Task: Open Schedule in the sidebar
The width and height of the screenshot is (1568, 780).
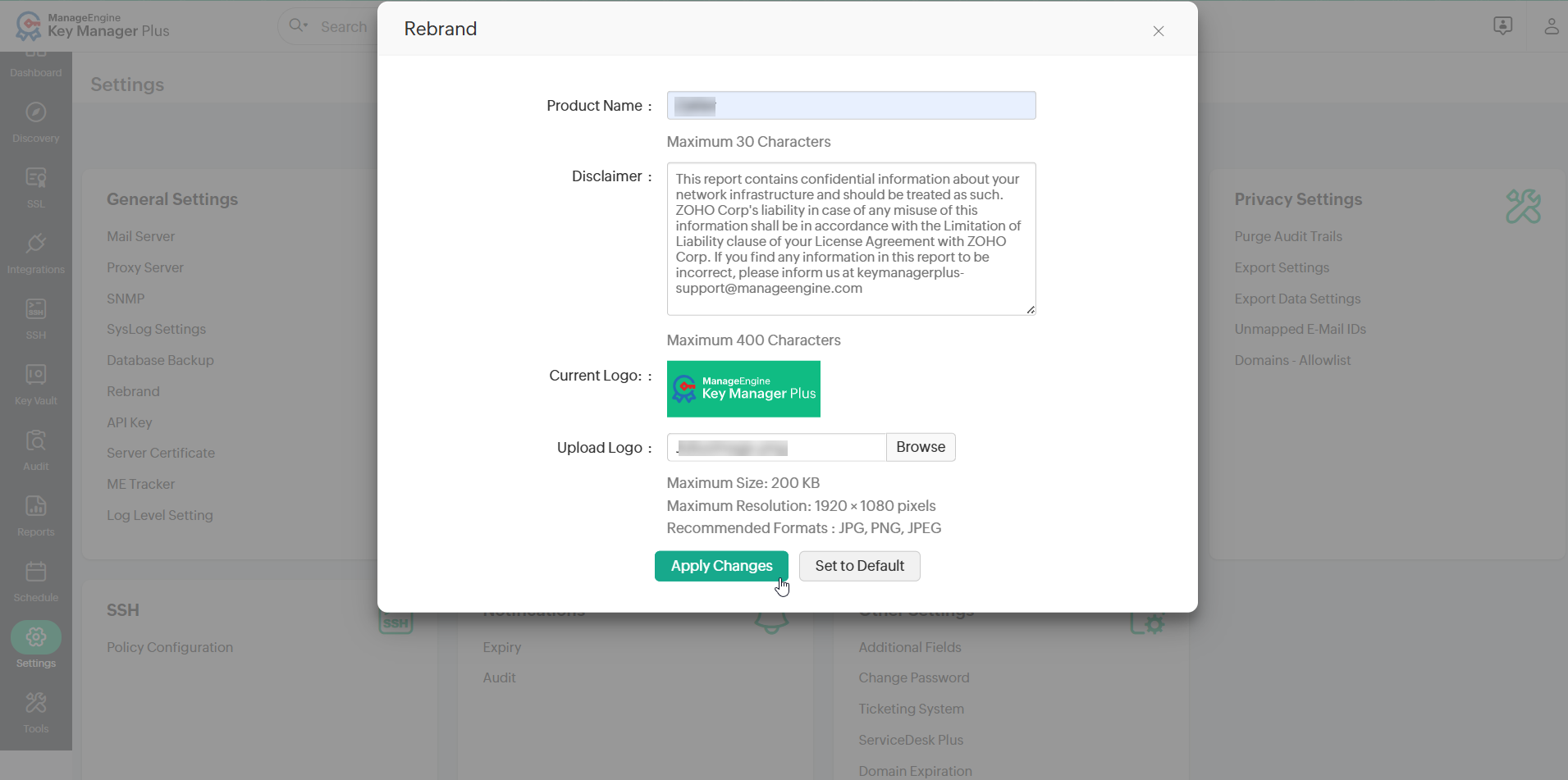Action: pyautogui.click(x=36, y=582)
